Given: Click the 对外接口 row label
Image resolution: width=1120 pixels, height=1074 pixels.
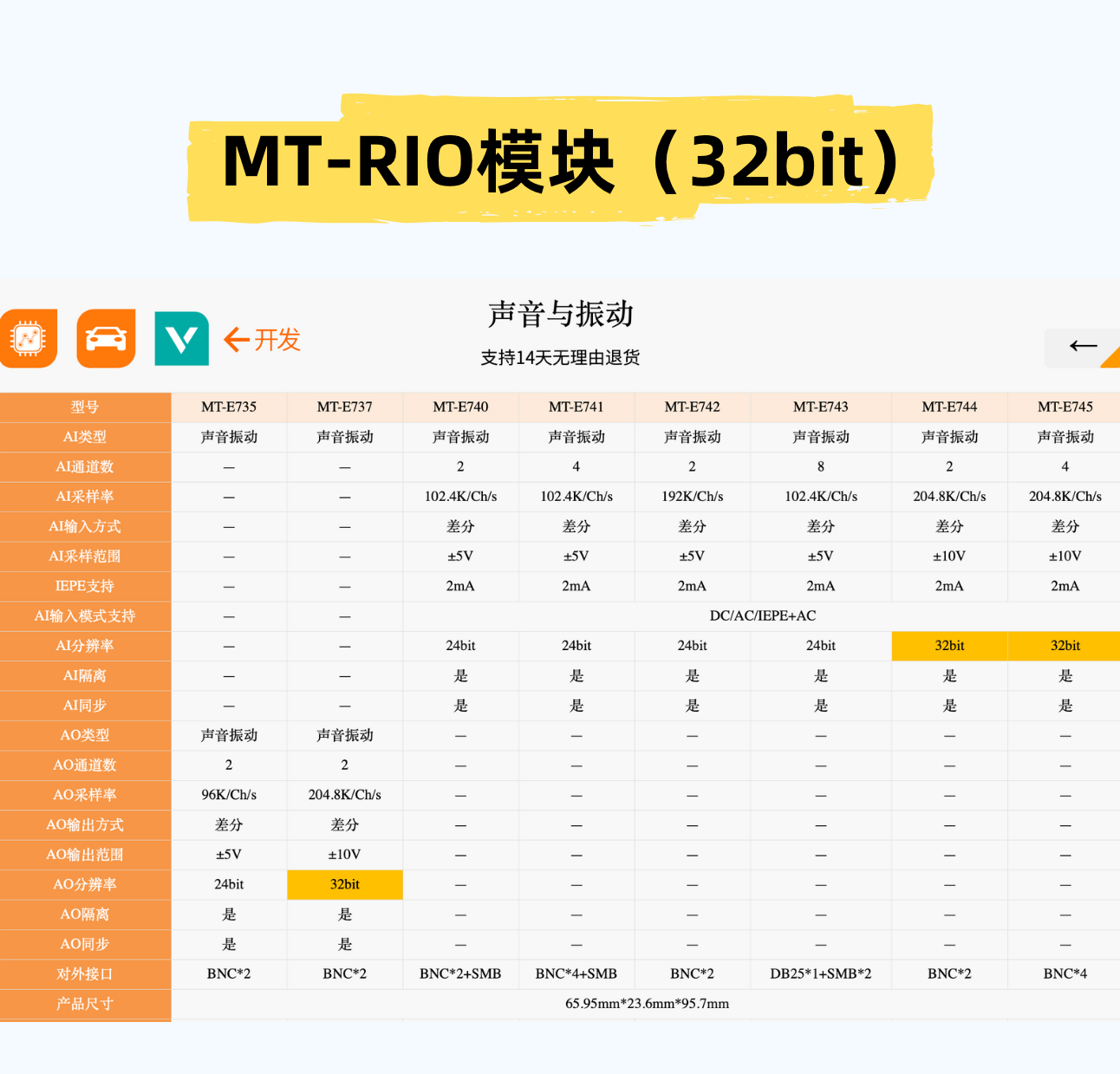Looking at the screenshot, I should click(x=85, y=975).
